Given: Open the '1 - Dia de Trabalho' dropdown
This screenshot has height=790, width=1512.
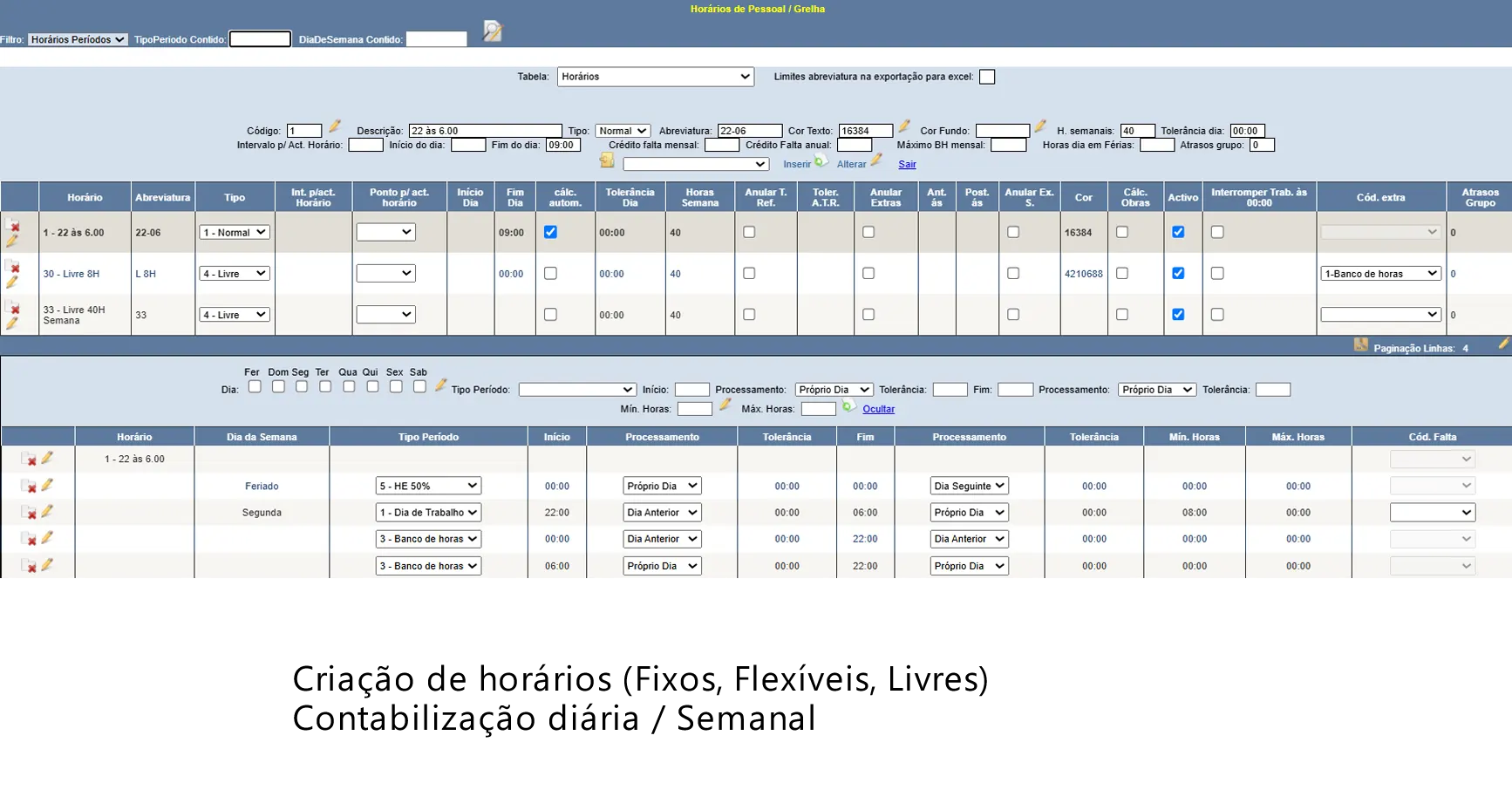Looking at the screenshot, I should click(428, 513).
